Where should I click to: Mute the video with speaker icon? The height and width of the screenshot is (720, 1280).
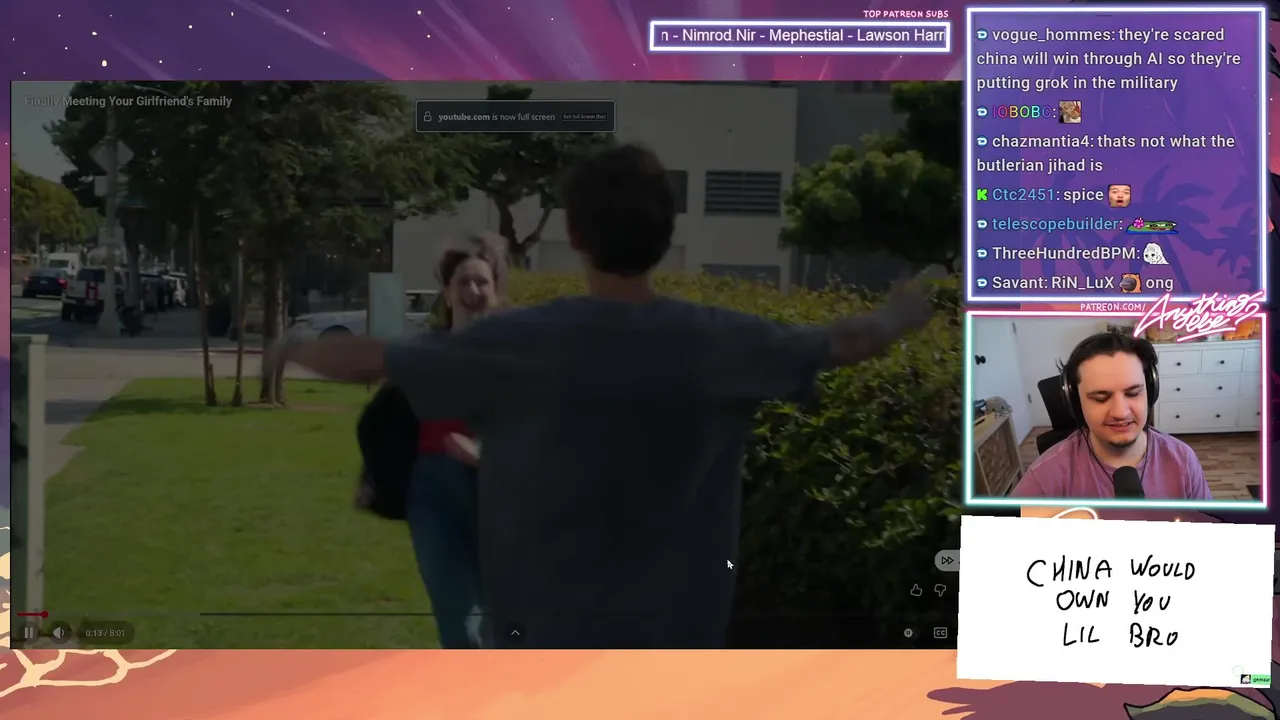click(58, 632)
